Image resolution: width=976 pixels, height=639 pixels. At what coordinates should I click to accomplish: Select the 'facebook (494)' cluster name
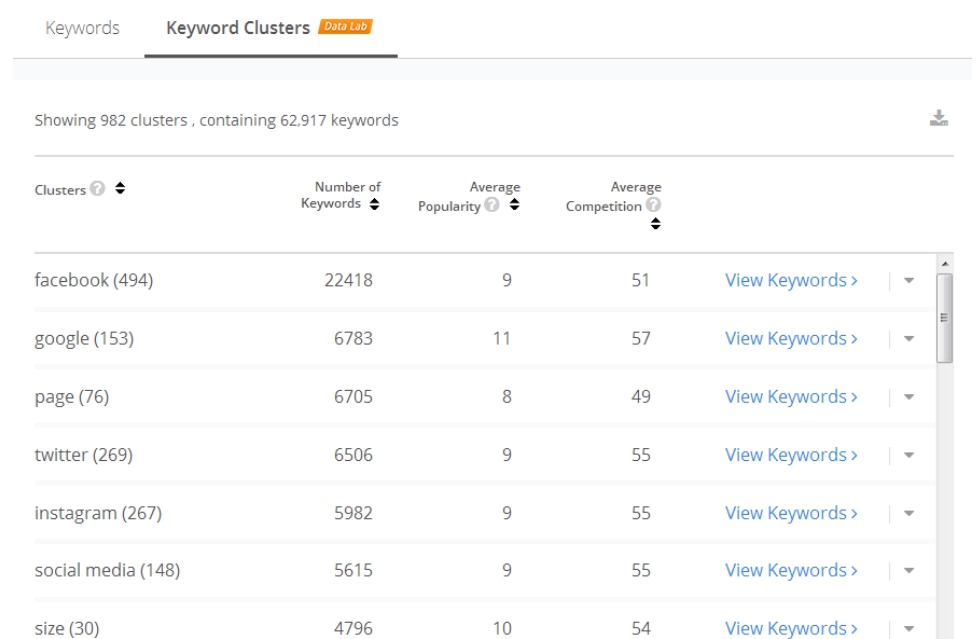tap(93, 280)
